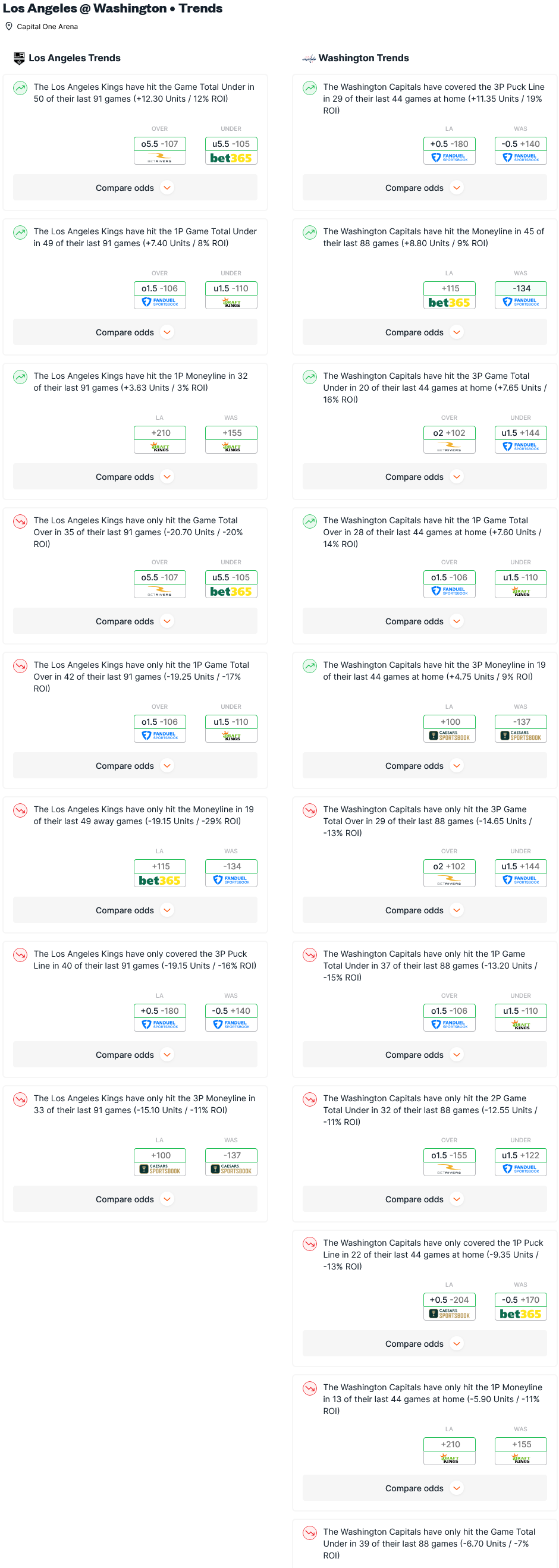Click the red downtrend icon beside Kings away Moneyline trend
559x1568 pixels.
point(20,810)
